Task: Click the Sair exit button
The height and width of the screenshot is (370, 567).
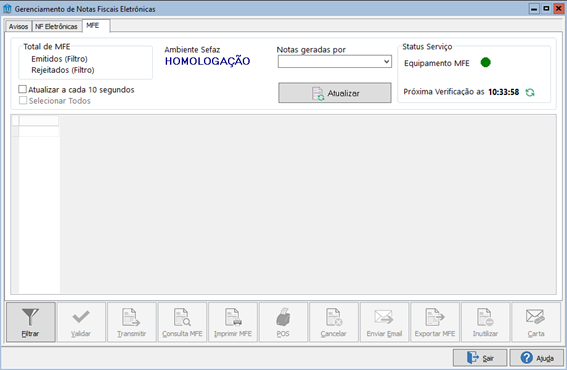Action: (480, 358)
